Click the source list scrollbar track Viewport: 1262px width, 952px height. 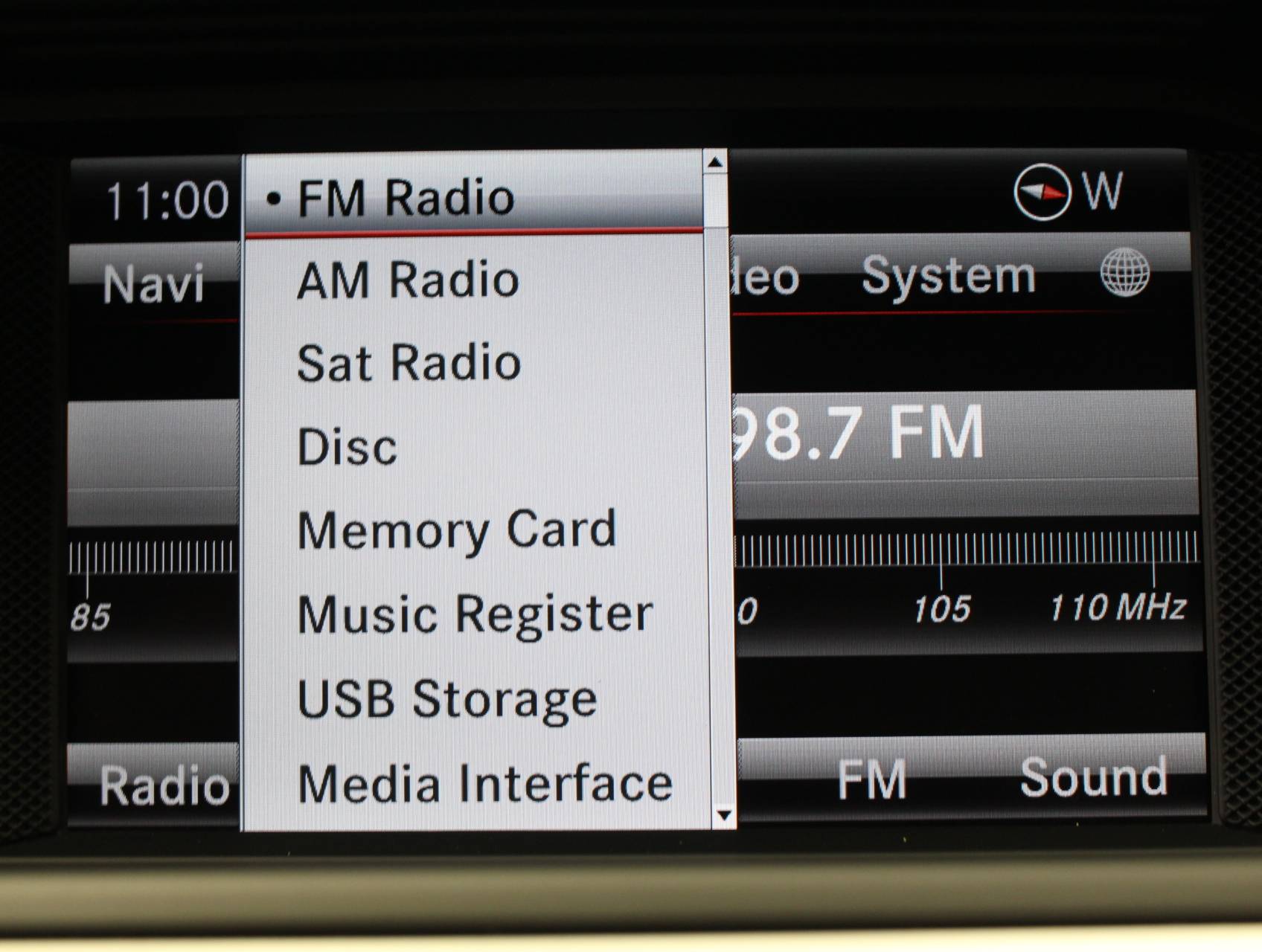719,521
